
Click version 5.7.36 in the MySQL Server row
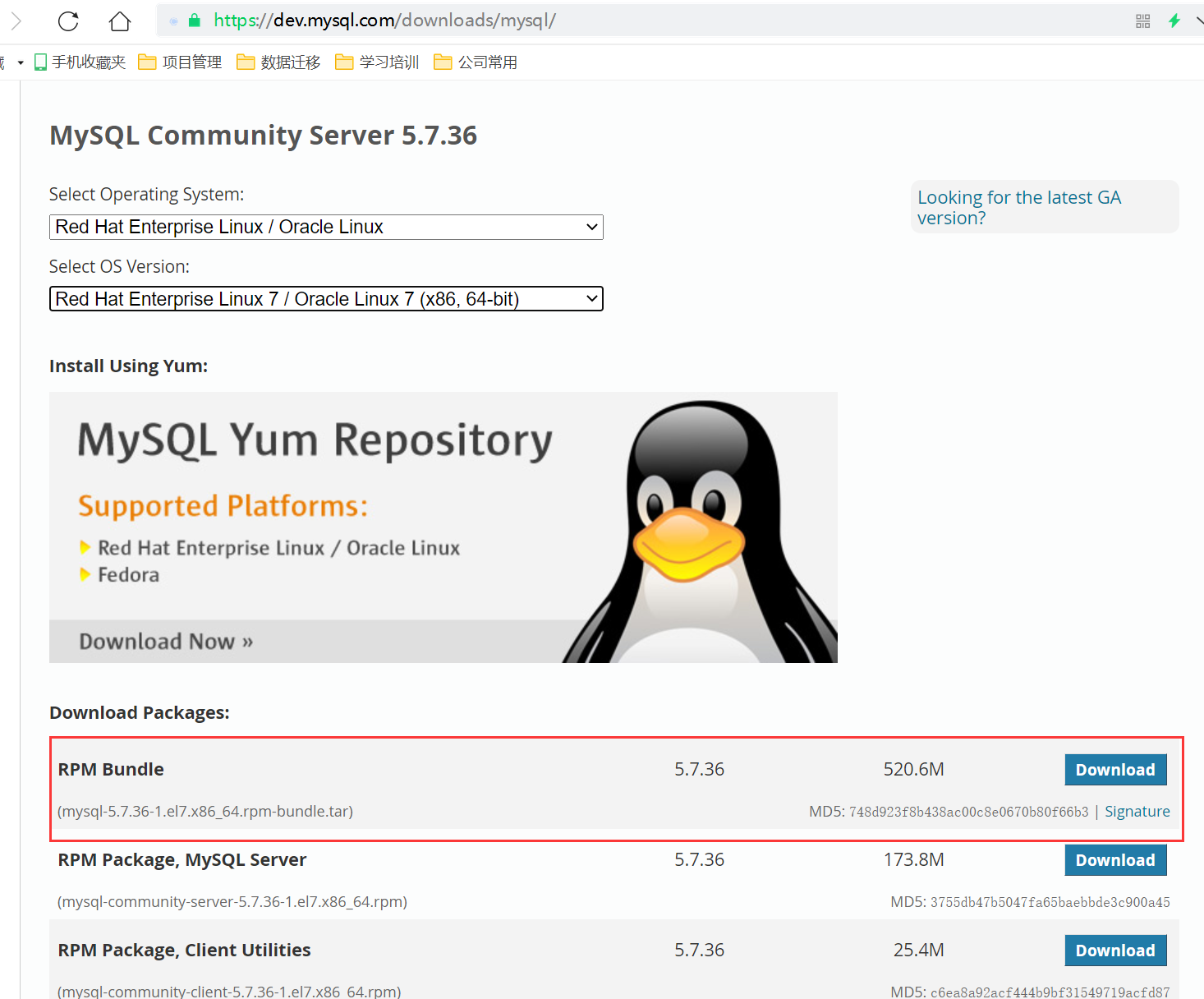[700, 860]
